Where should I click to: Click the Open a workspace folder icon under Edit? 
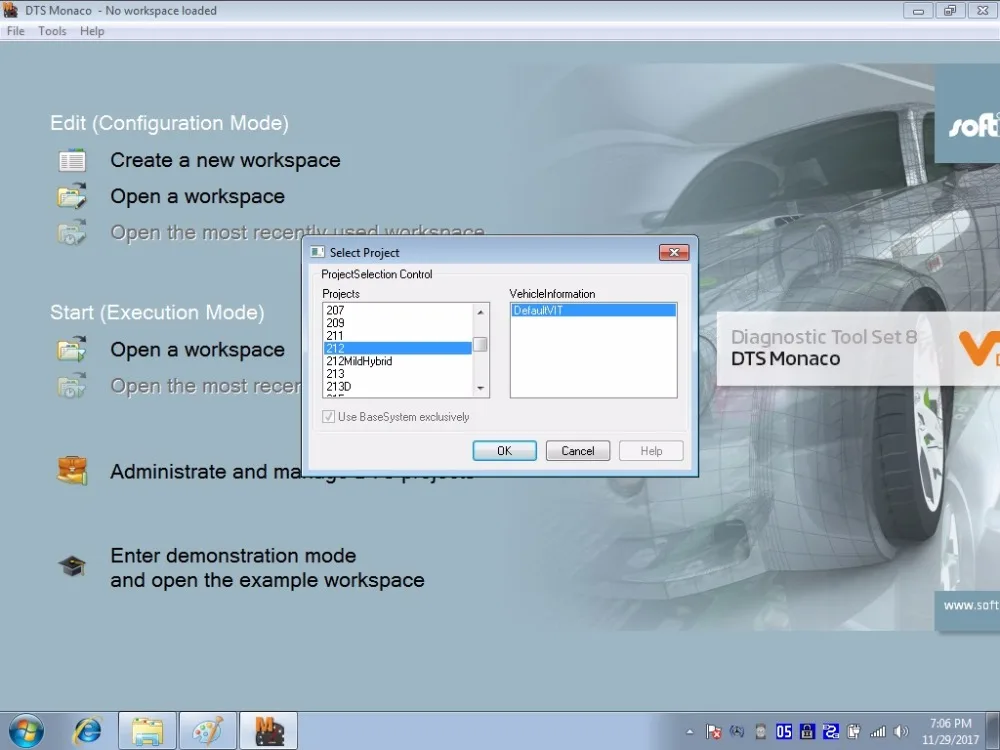point(72,196)
